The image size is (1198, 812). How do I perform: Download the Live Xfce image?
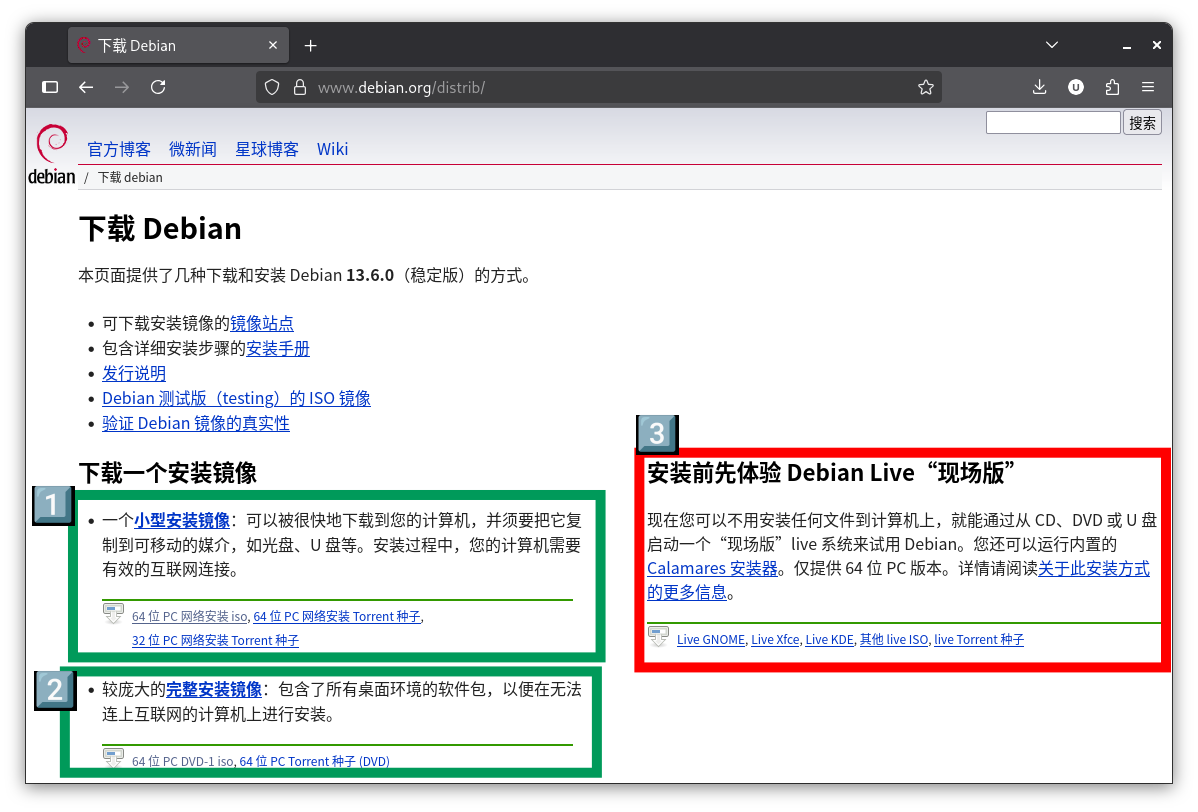(x=775, y=639)
